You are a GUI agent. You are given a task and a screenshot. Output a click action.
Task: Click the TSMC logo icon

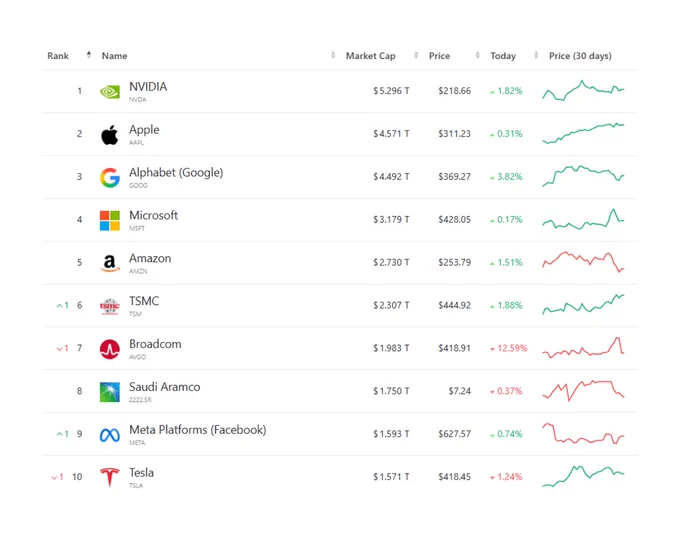(x=110, y=306)
